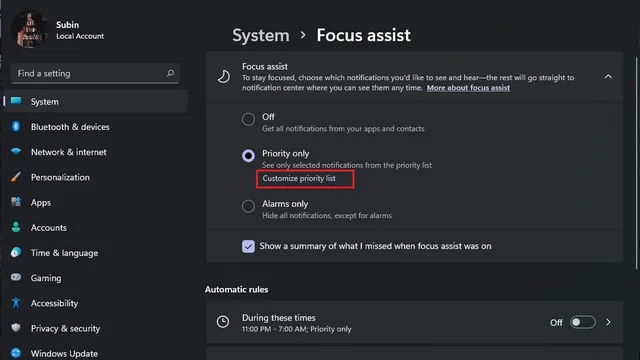This screenshot has height=360, width=640.
Task: Click the Gaming controller icon
Action: (x=16, y=278)
